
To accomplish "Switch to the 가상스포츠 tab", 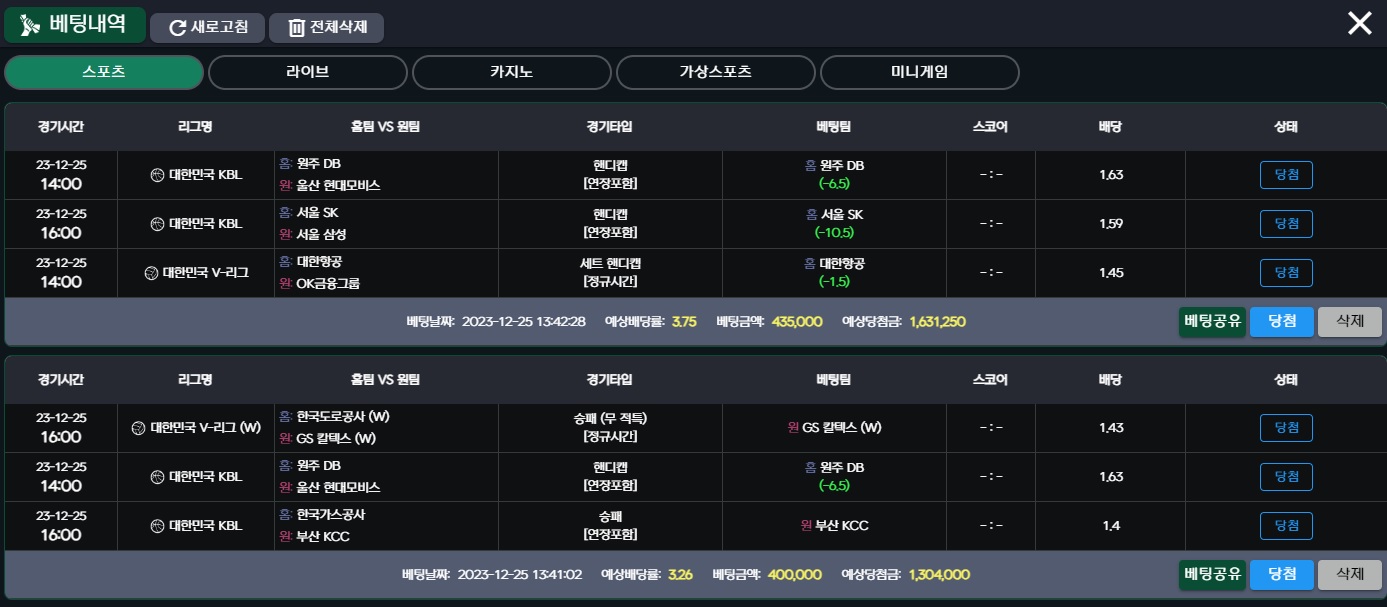I will pyautogui.click(x=716, y=72).
